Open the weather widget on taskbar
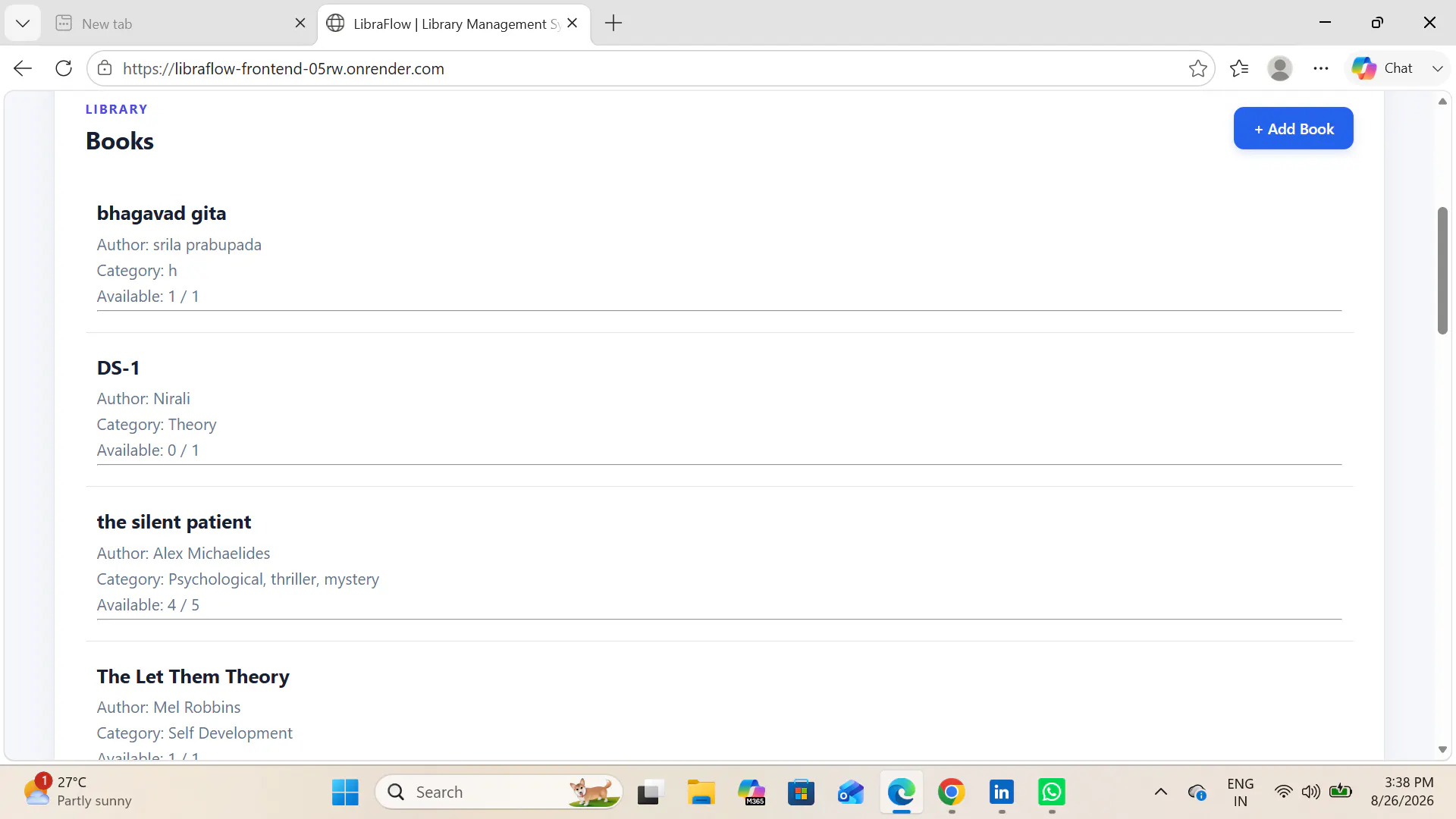 coord(77,792)
